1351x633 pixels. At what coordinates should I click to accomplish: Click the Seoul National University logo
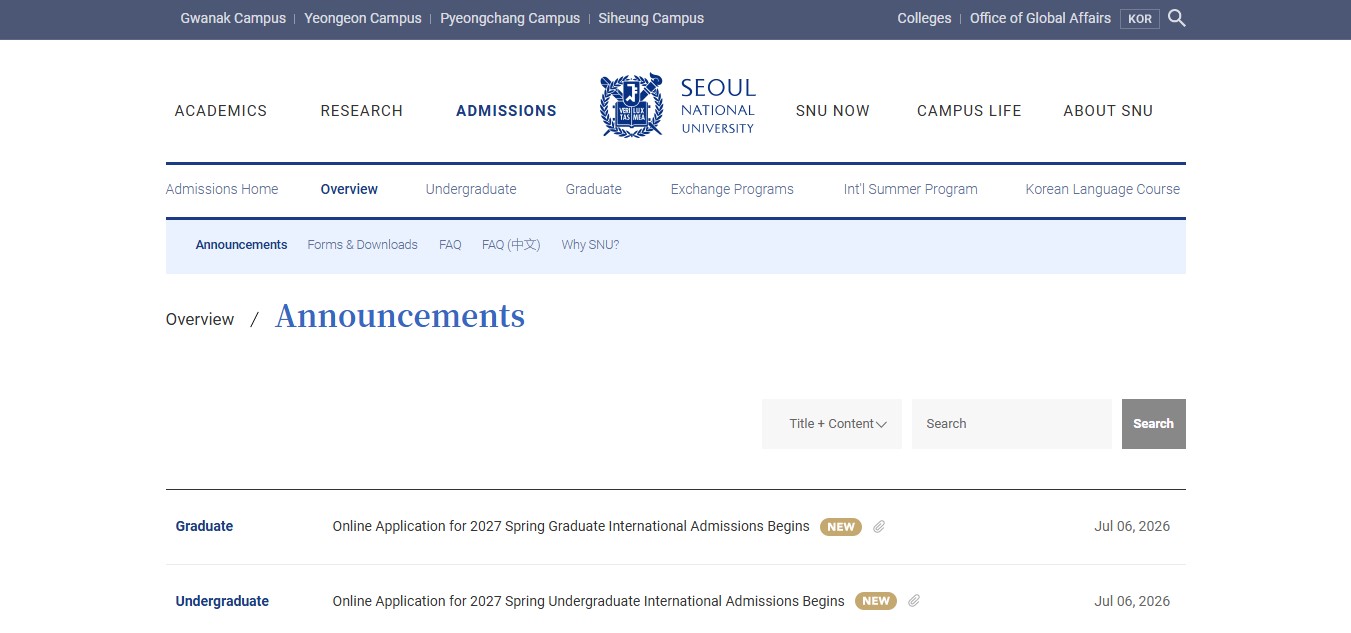(678, 105)
